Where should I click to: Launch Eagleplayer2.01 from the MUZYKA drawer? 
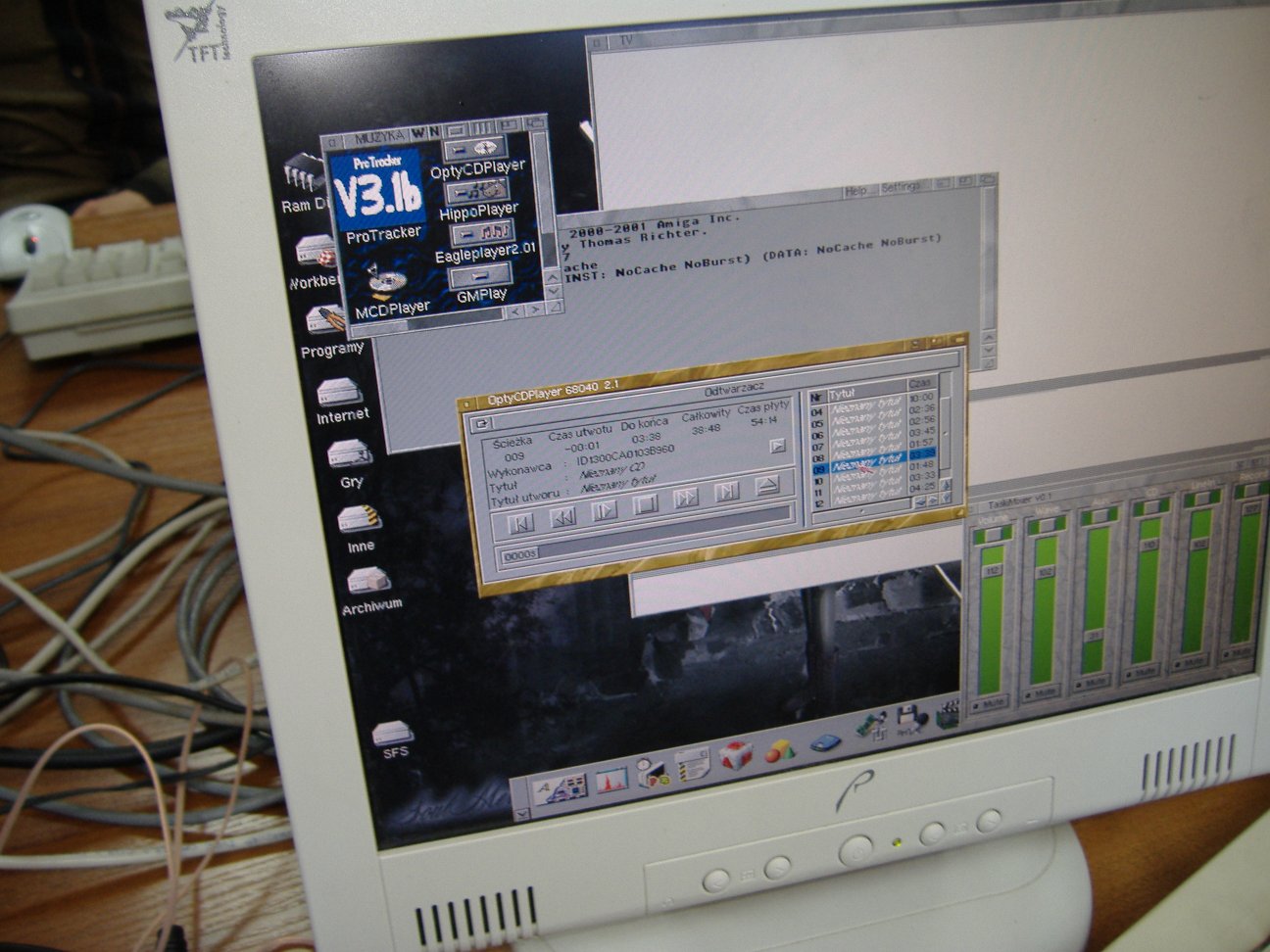[482, 233]
